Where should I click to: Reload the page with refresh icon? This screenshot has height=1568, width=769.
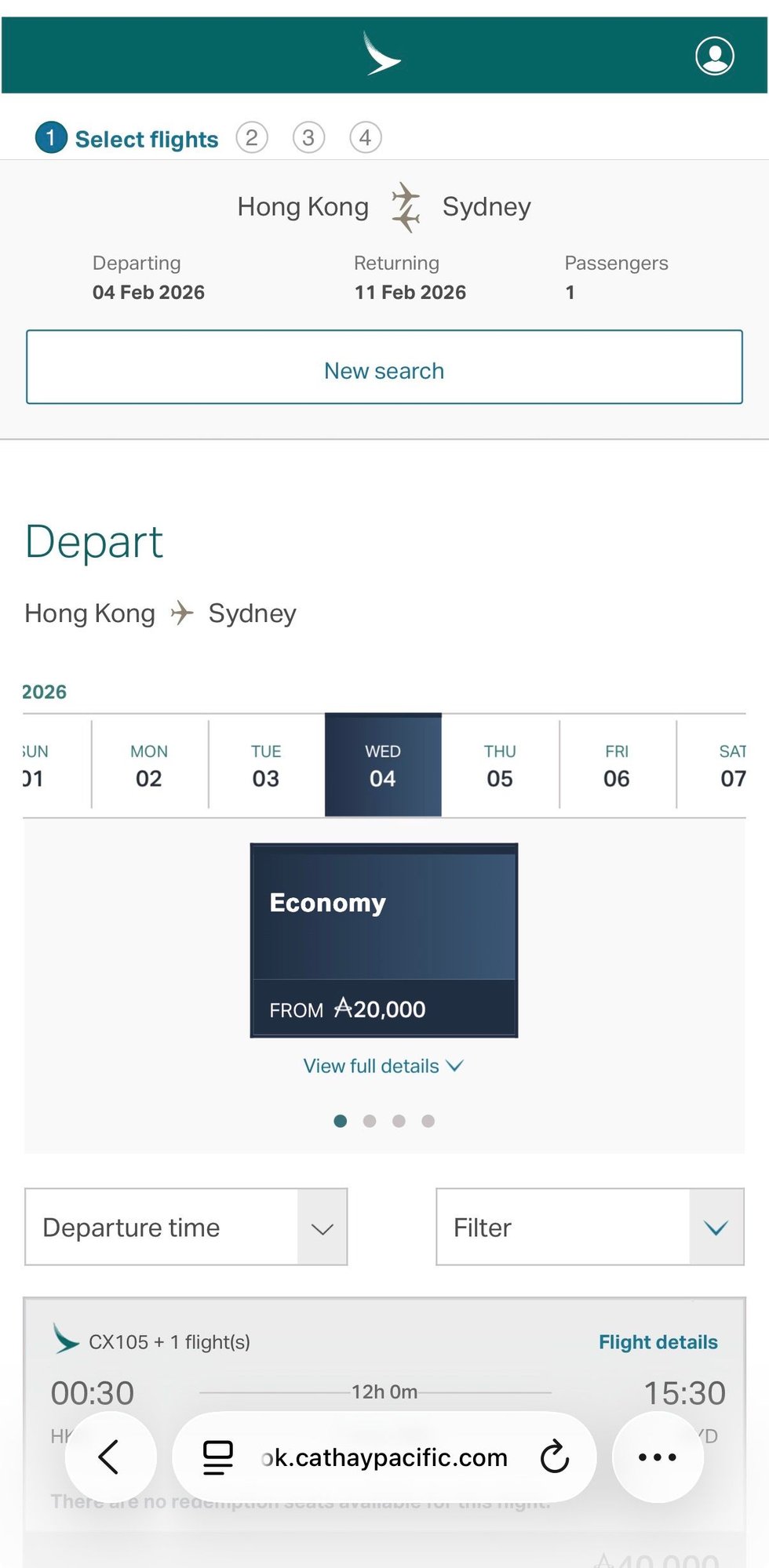(x=554, y=1457)
